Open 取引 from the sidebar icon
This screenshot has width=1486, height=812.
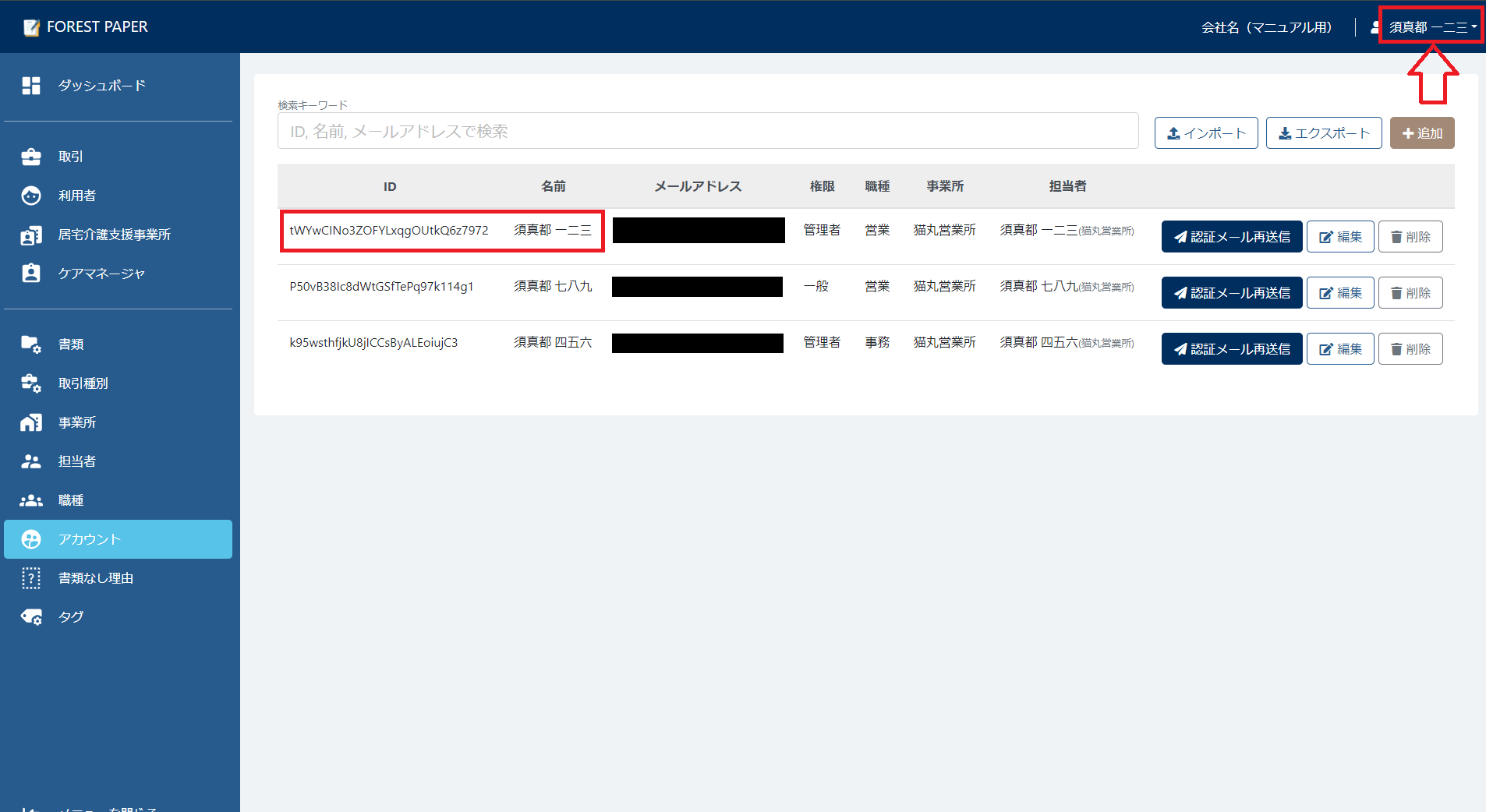pos(31,156)
